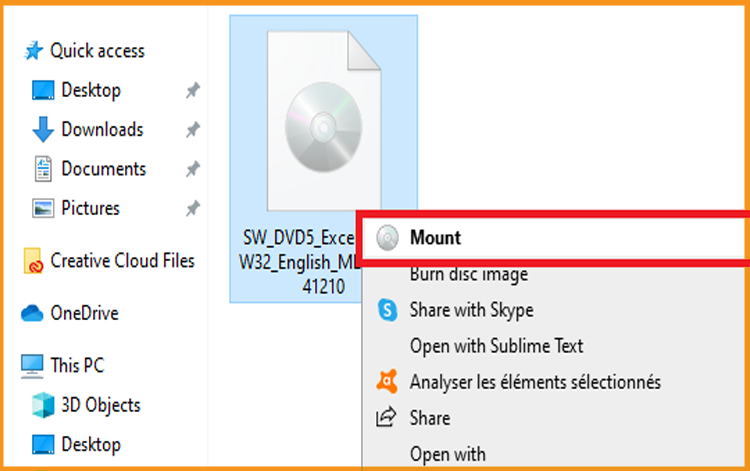Screen dimensions: 750x471
Task: Click the Quick access star icon
Action: 33,51
